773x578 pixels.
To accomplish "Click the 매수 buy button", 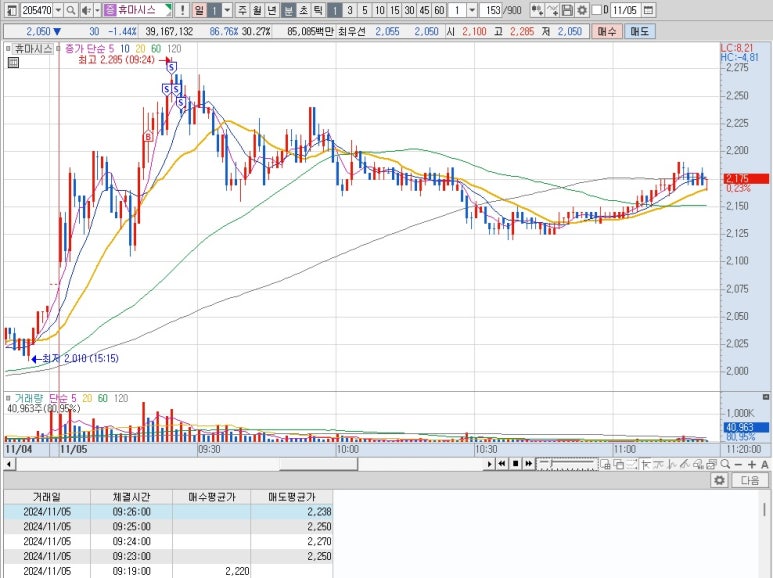I will 606,31.
